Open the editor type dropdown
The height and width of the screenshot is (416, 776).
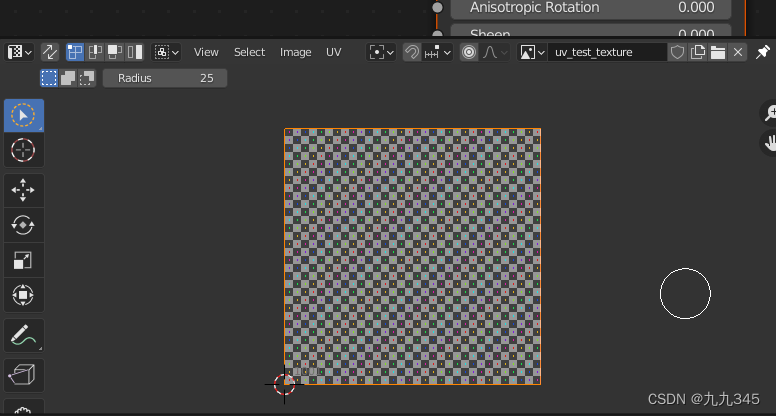[20, 52]
